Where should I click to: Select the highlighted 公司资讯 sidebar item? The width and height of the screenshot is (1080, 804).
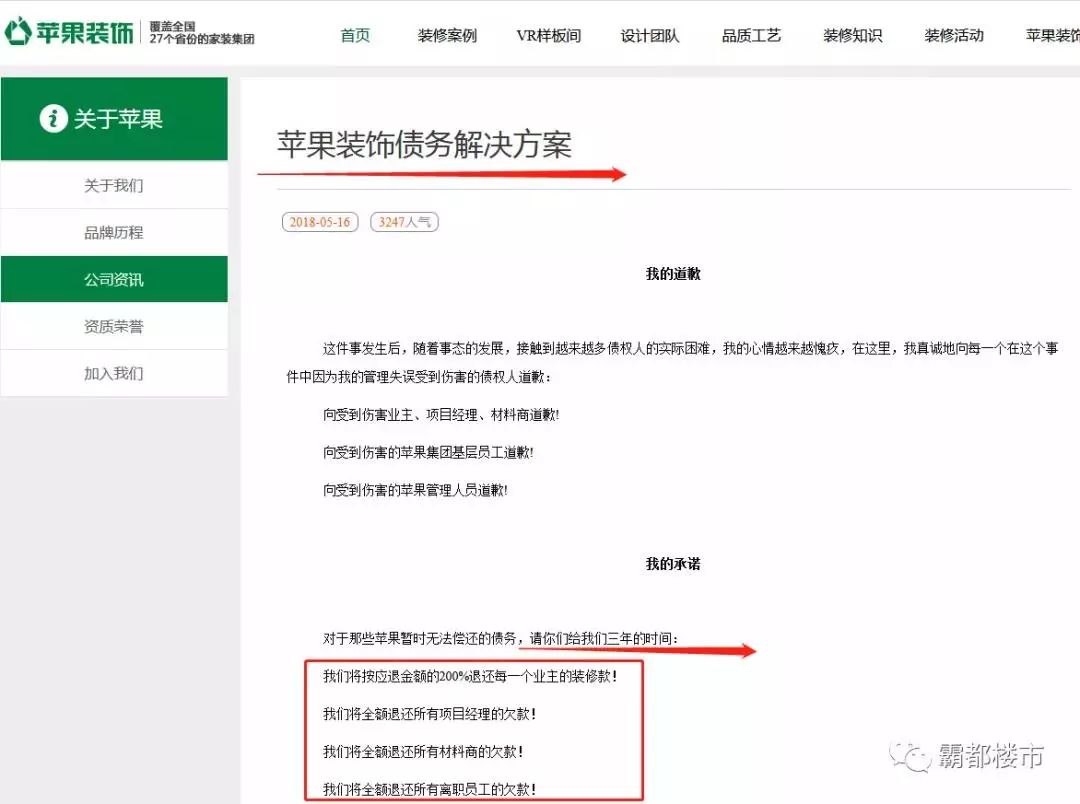pos(114,278)
